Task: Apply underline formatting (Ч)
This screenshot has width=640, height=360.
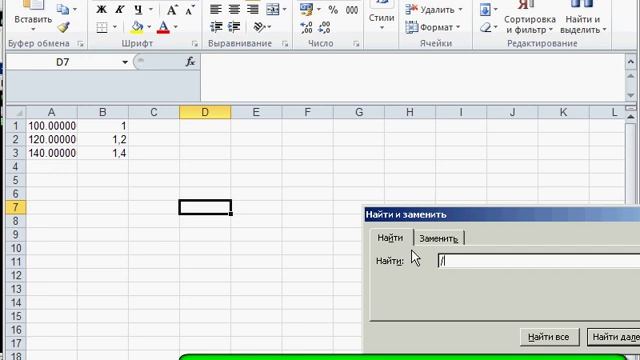Action: tap(138, 9)
